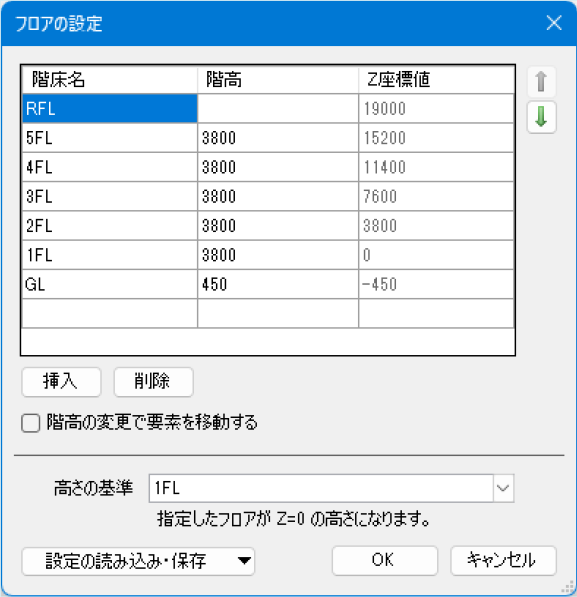This screenshot has width=577, height=597.
Task: Click the キャンセル button
Action: point(503,560)
